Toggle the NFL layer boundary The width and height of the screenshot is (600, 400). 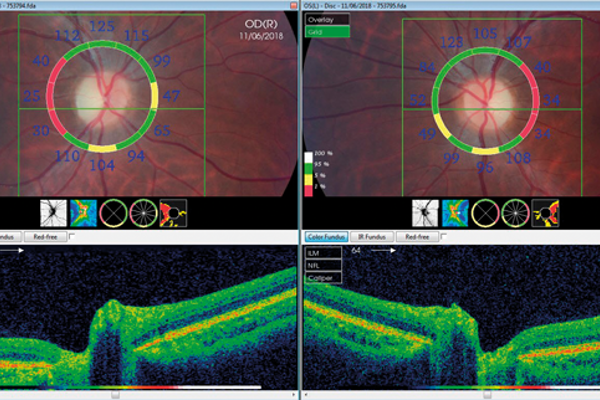tap(323, 266)
